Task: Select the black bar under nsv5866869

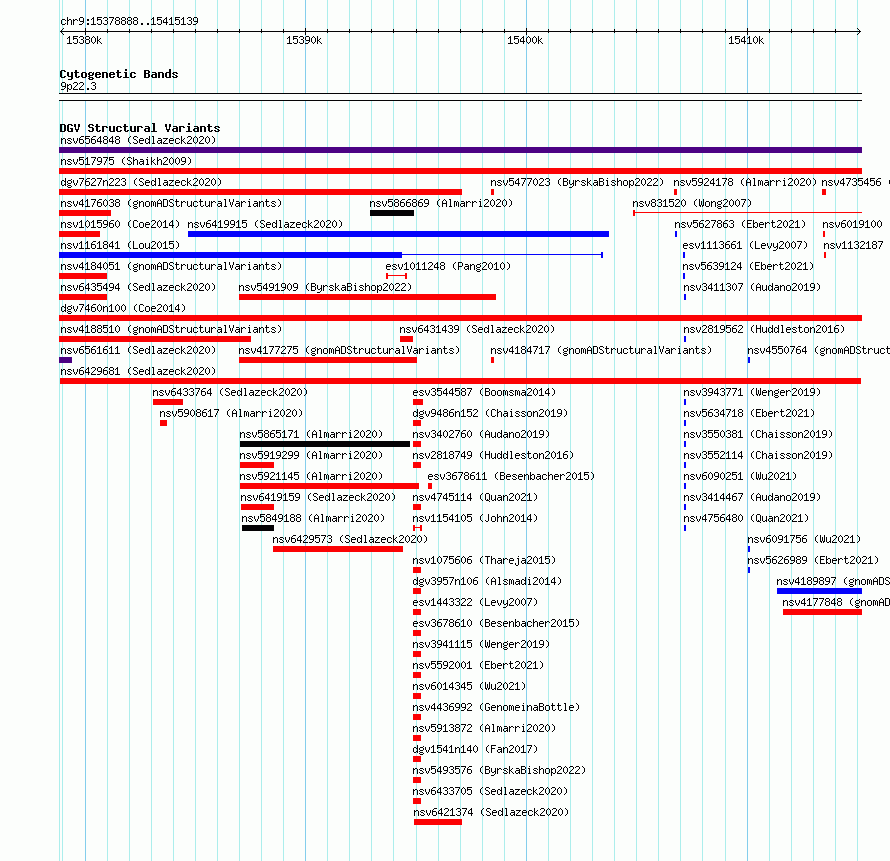Action: (392, 213)
